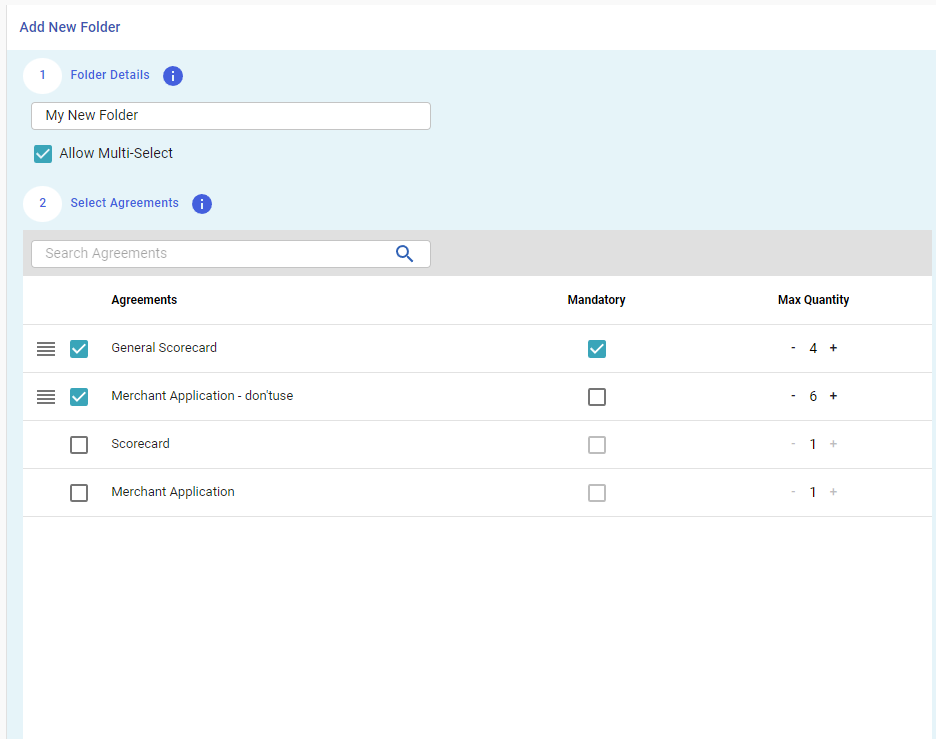This screenshot has height=739, width=936.
Task: Select the Merchant Application agreement checkbox
Action: pyautogui.click(x=79, y=493)
